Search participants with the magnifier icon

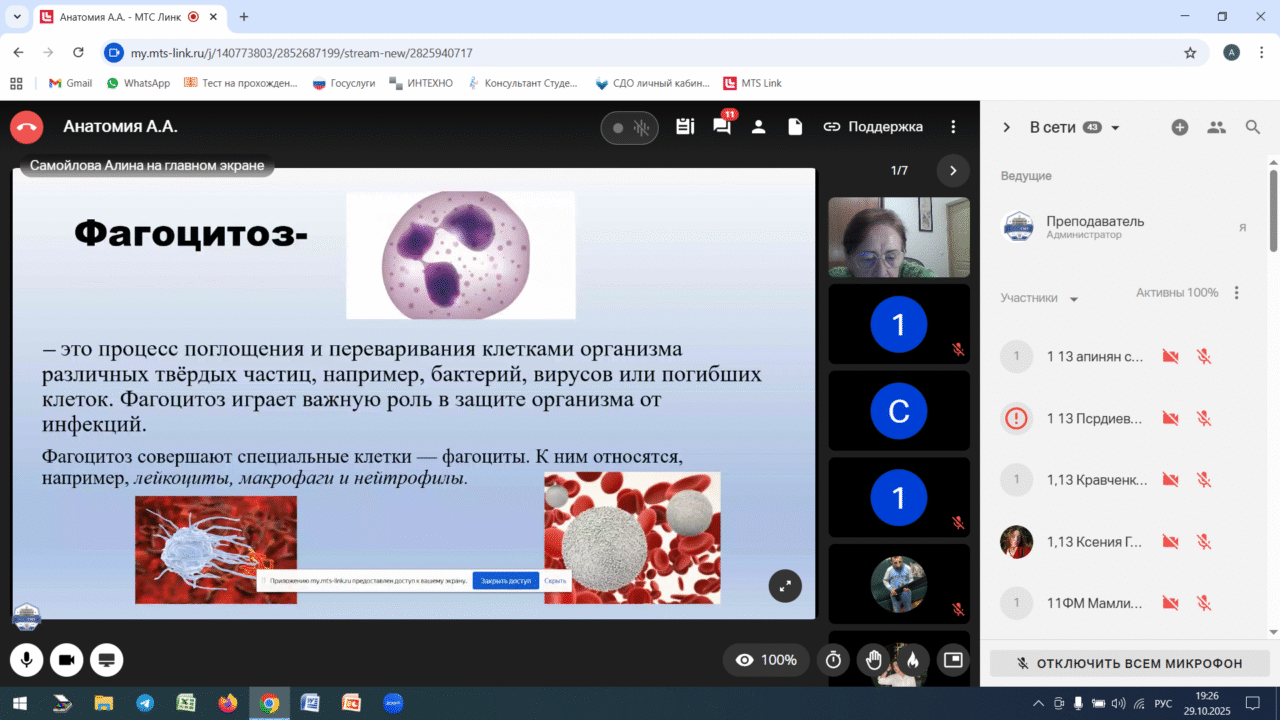pos(1252,127)
